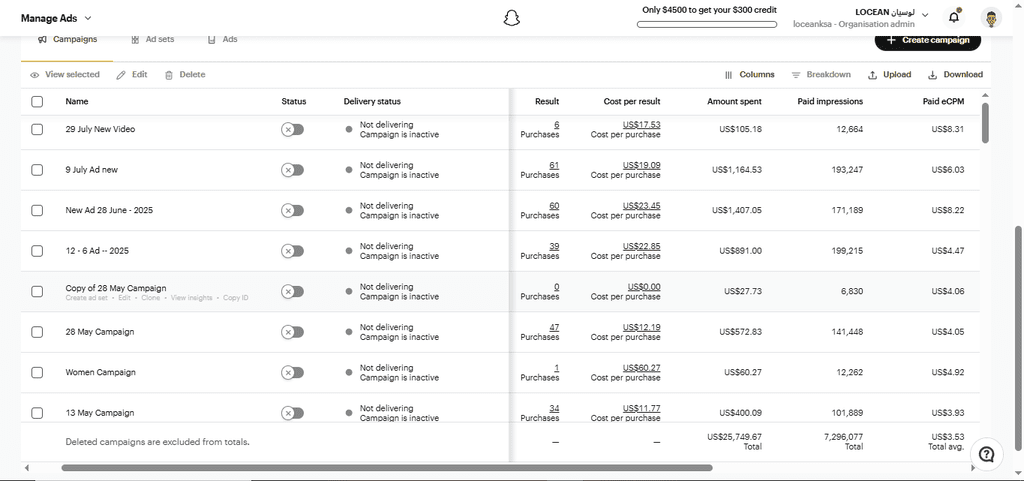
Task: Click the Paid eCPM column header
Action: click(943, 102)
